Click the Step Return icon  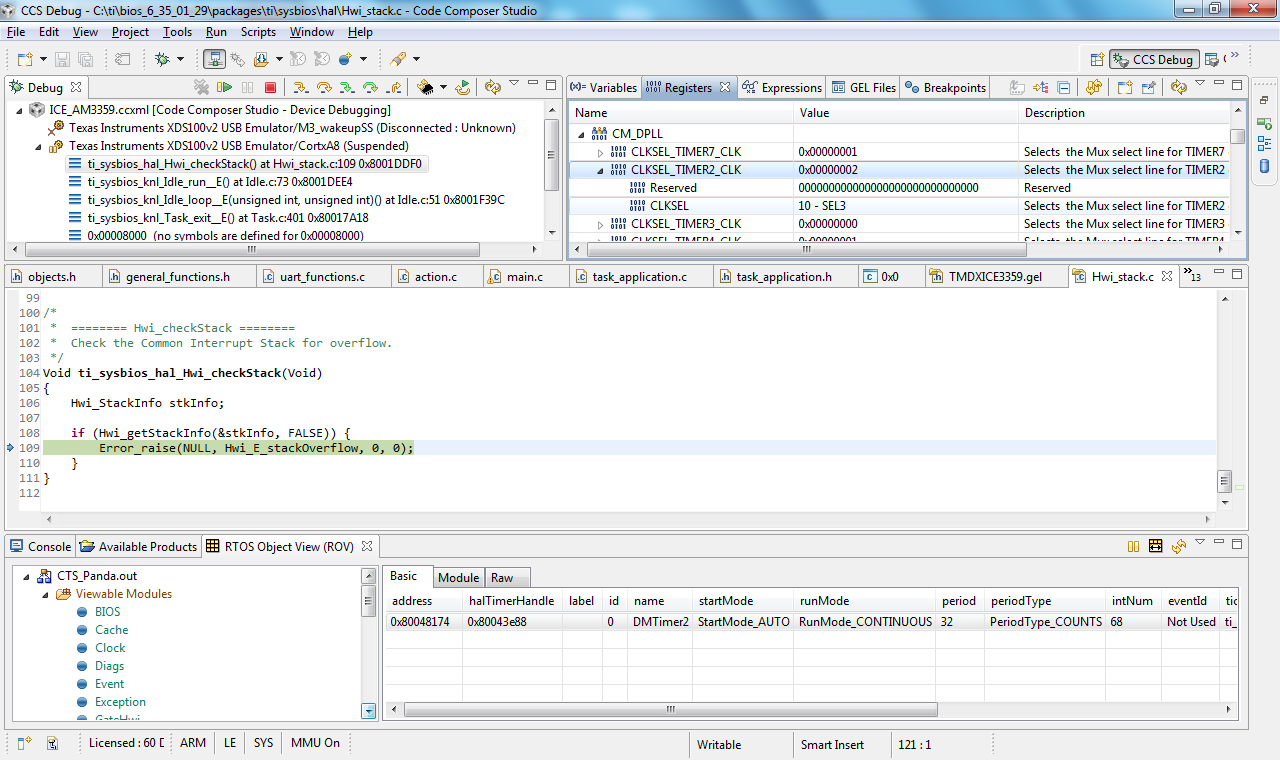(x=395, y=88)
